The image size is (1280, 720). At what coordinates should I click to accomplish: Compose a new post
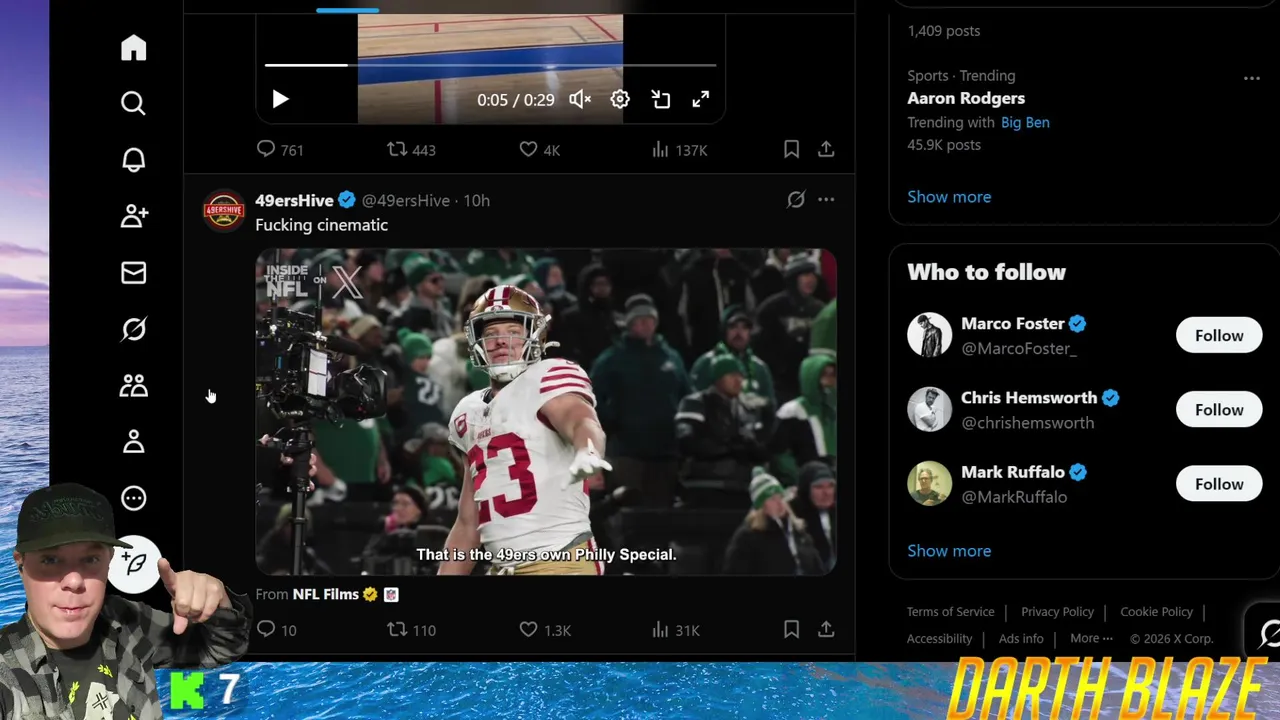coord(136,565)
